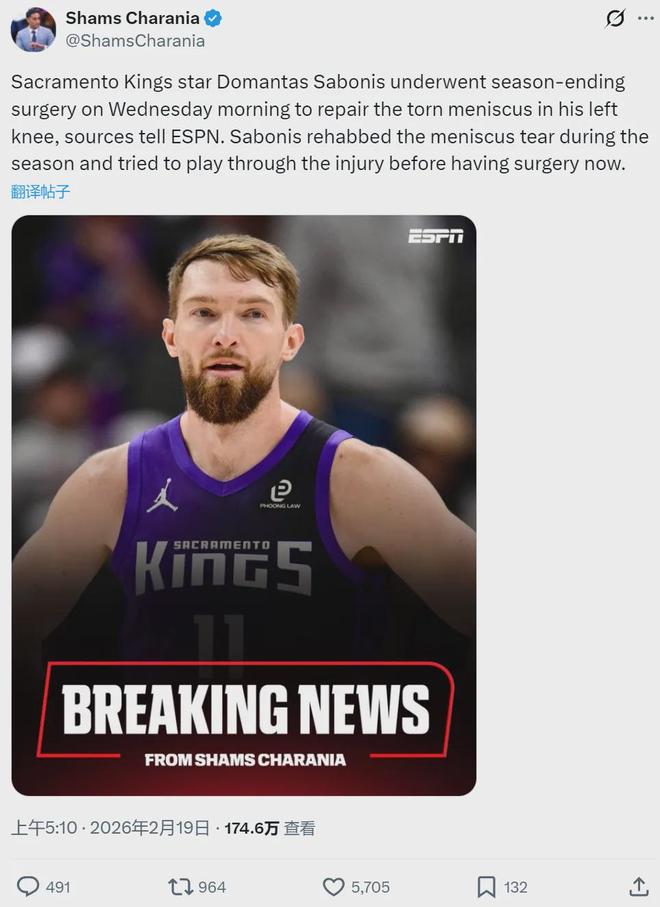Click the blue verified badge
This screenshot has height=907, width=660.
click(x=213, y=19)
